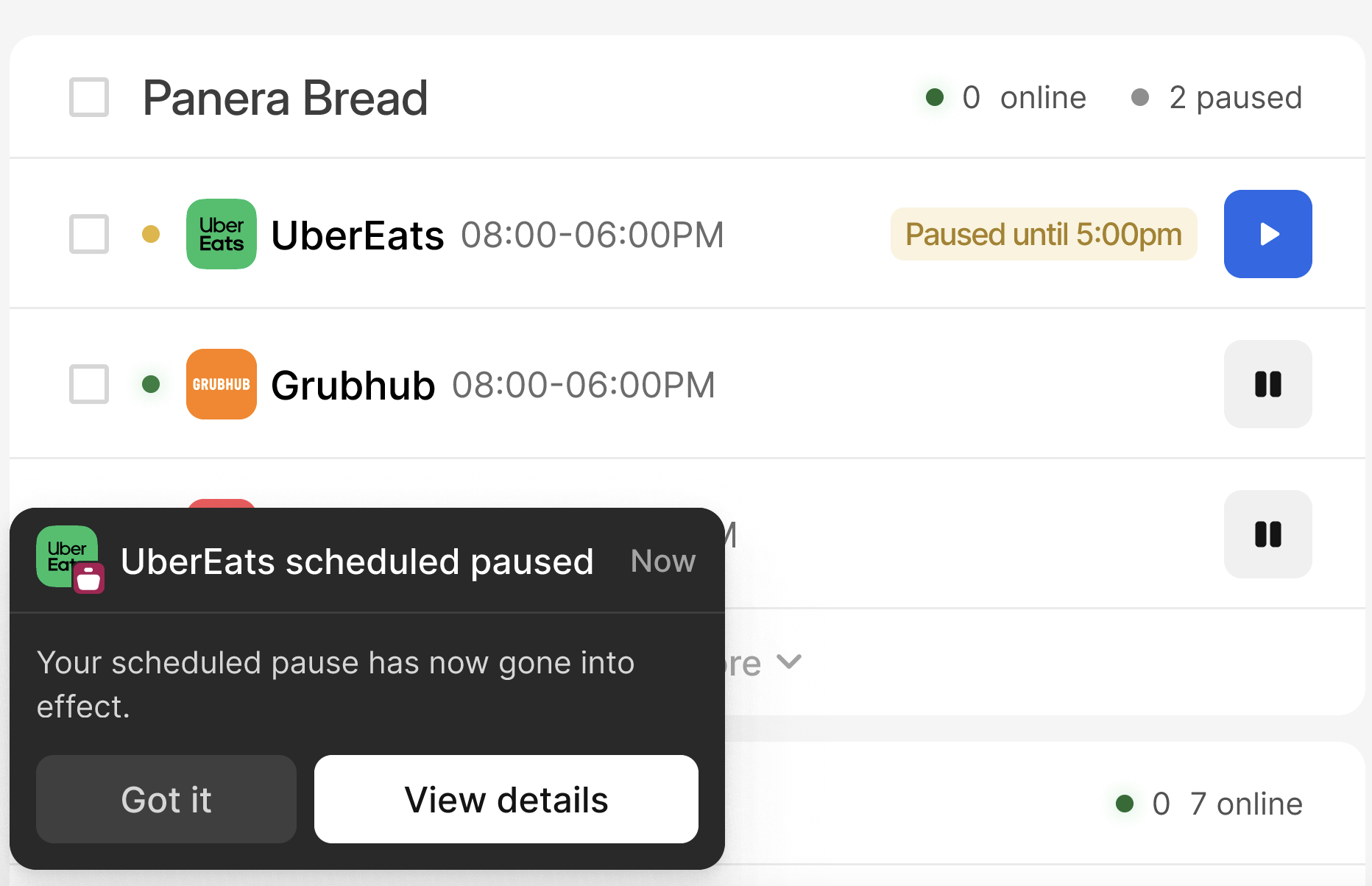Viewport: 1372px width, 886px height.
Task: Pause the Grubhub channel
Action: point(1267,384)
